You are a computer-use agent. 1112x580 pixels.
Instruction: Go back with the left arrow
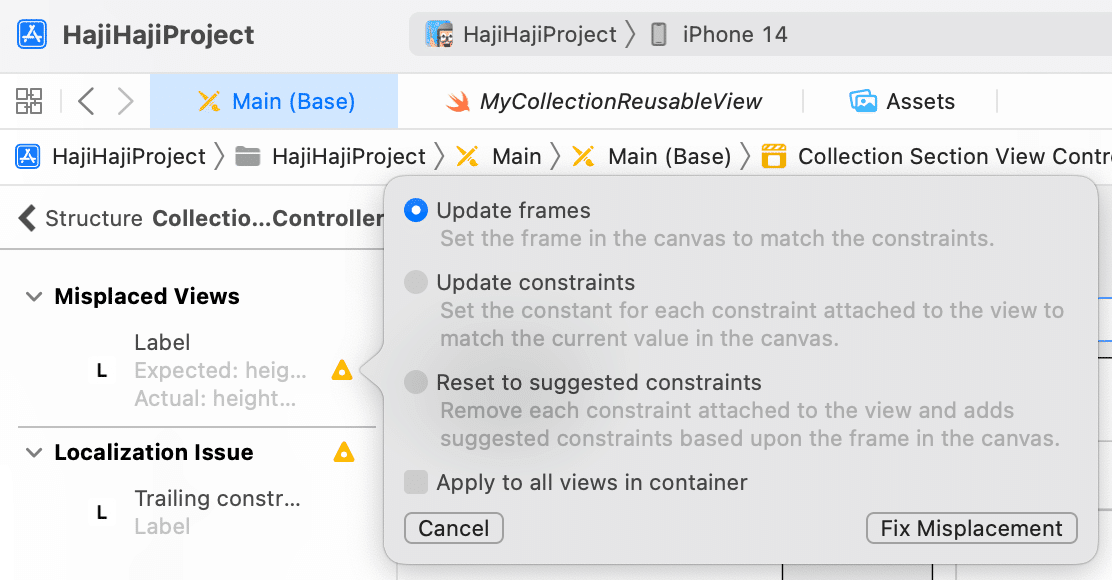point(86,101)
